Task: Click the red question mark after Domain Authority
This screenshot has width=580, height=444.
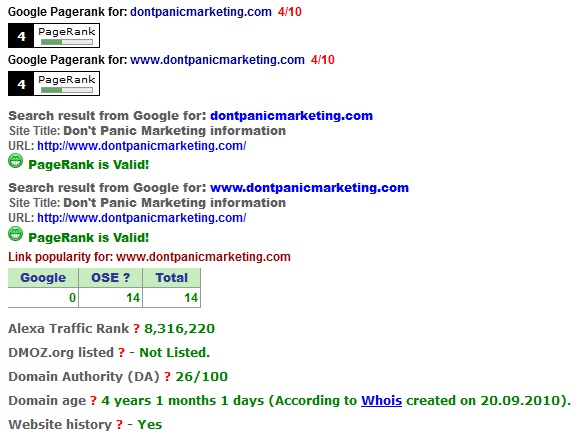Action: (168, 377)
